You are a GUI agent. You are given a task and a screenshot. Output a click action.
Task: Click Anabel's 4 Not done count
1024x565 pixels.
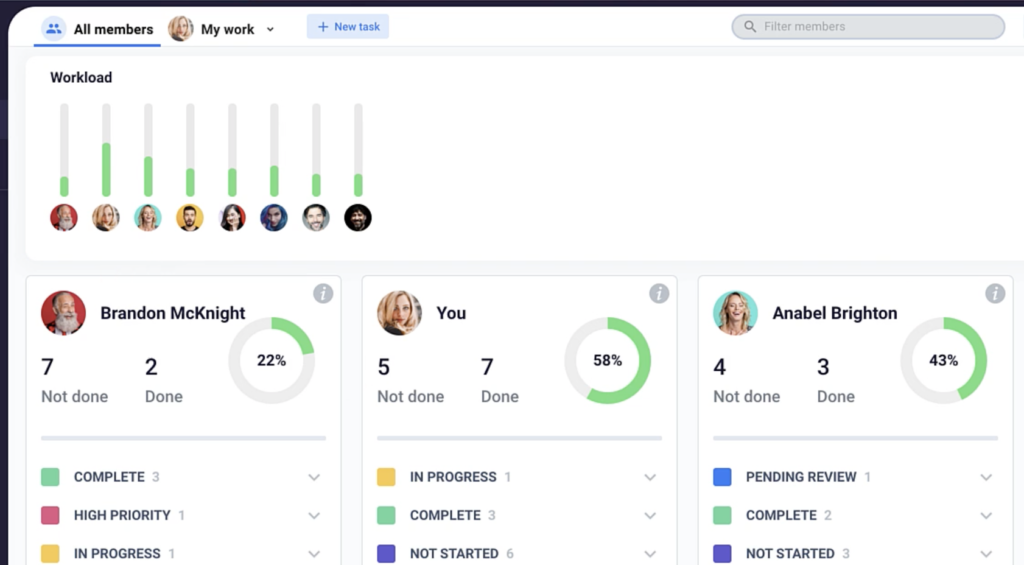click(x=720, y=367)
